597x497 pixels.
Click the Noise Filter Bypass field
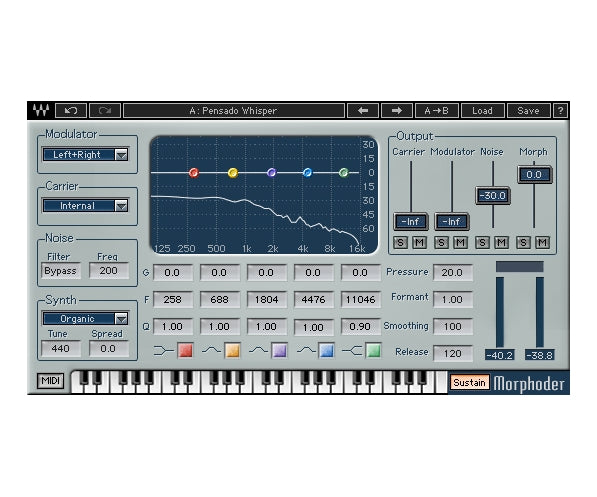tap(61, 271)
